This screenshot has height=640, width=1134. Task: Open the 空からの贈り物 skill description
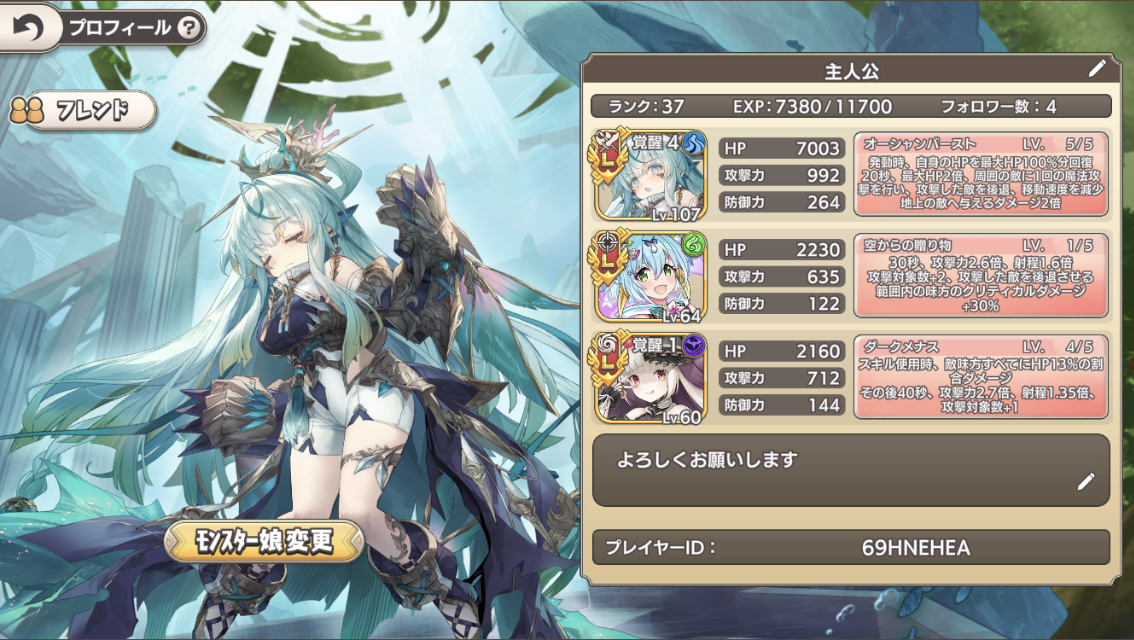coord(981,276)
